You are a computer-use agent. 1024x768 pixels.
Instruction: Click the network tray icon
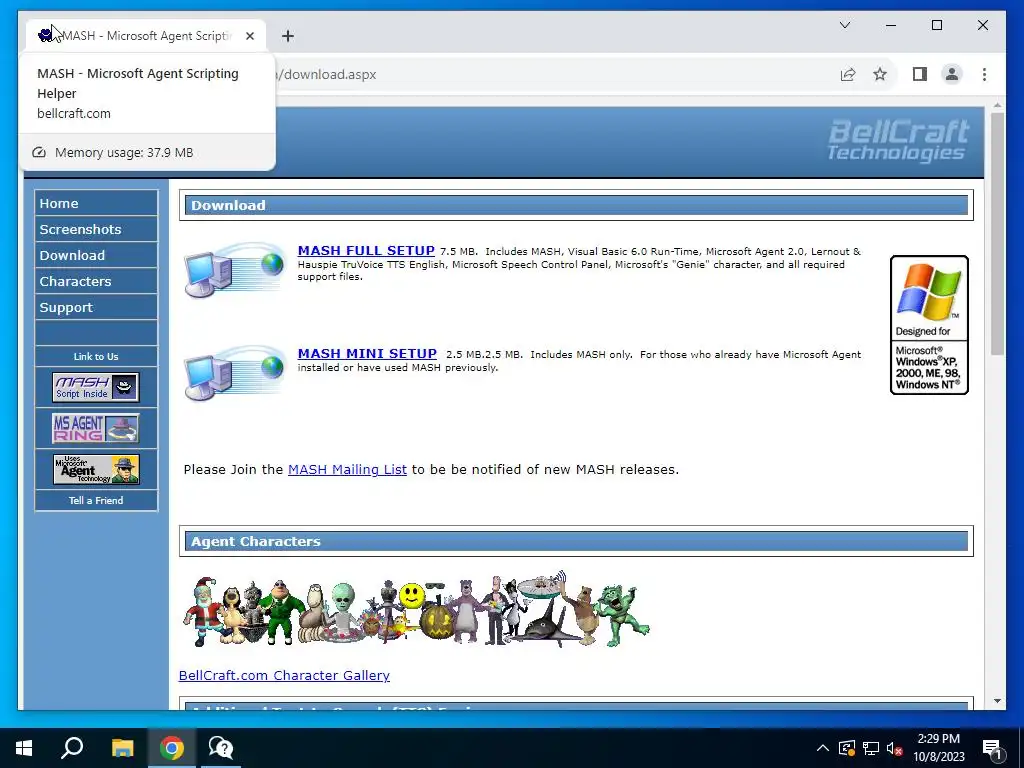tap(871, 748)
